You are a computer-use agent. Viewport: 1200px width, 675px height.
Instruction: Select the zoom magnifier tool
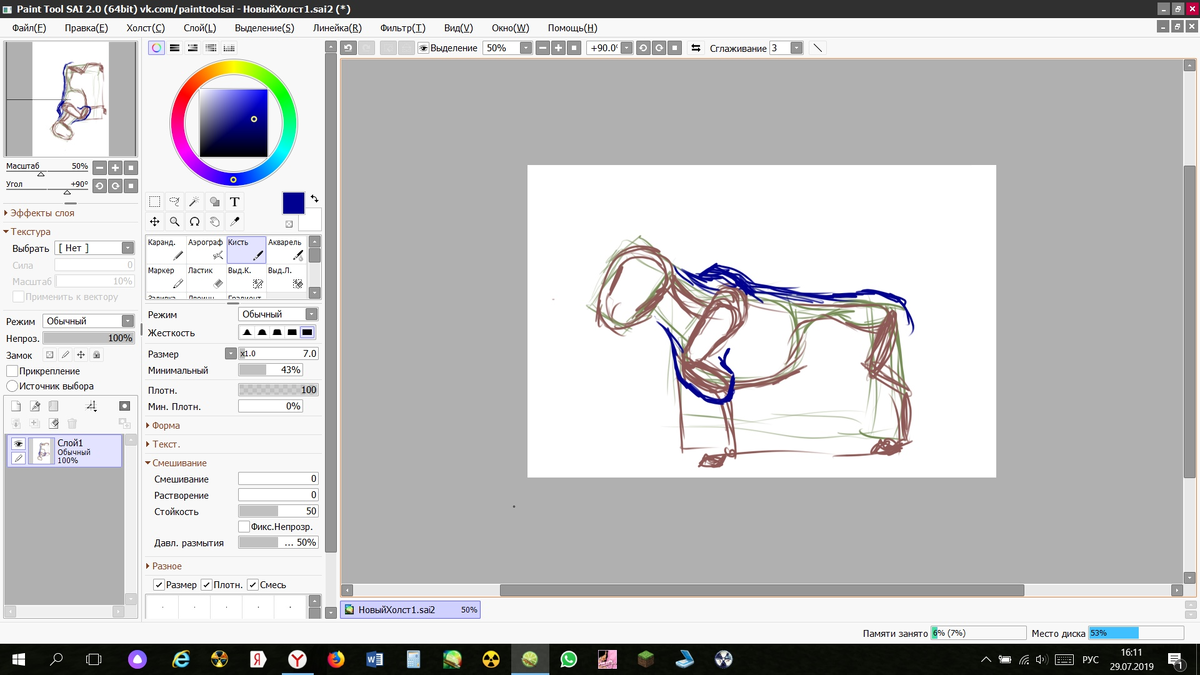(x=175, y=222)
